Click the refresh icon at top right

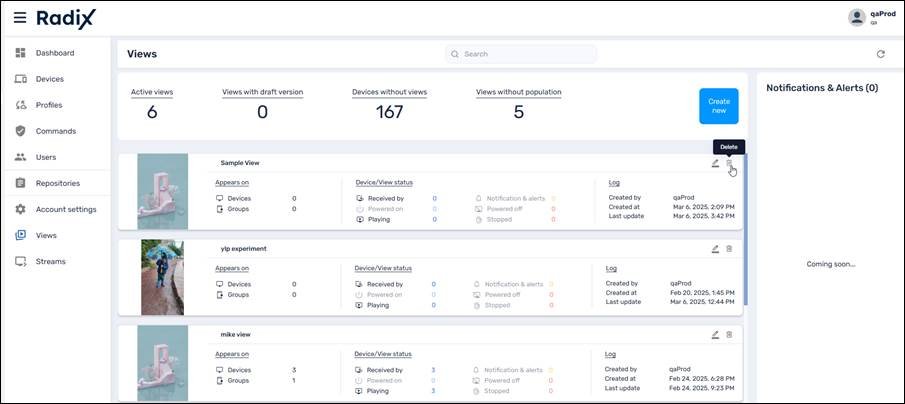tap(880, 54)
